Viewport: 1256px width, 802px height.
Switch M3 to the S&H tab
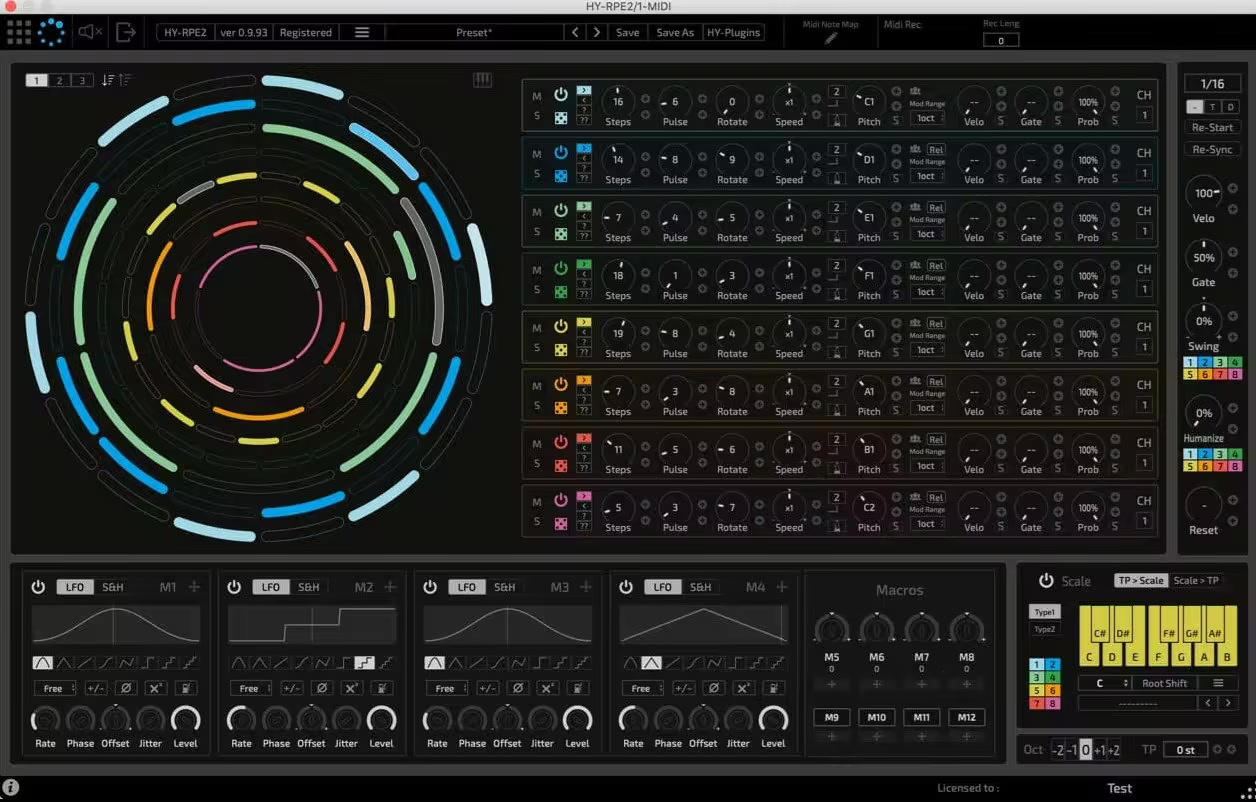pos(505,587)
